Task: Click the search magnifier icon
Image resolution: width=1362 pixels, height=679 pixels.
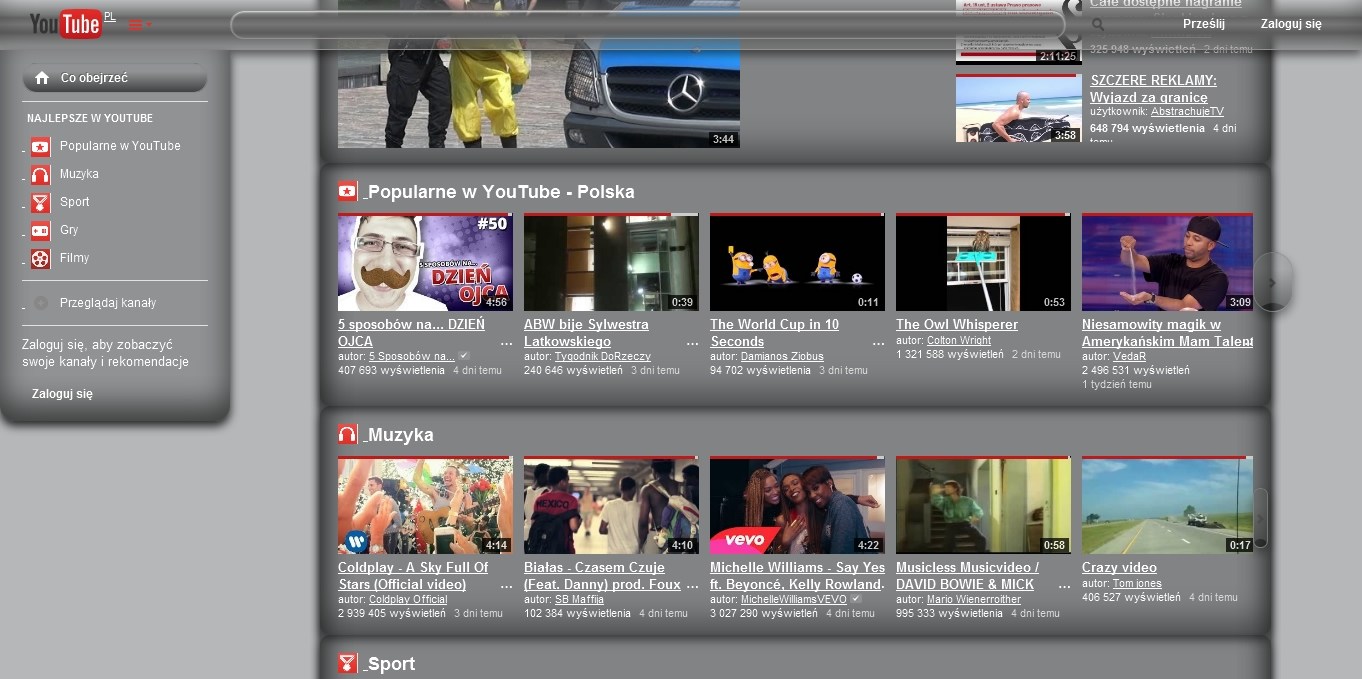Action: tap(1098, 24)
